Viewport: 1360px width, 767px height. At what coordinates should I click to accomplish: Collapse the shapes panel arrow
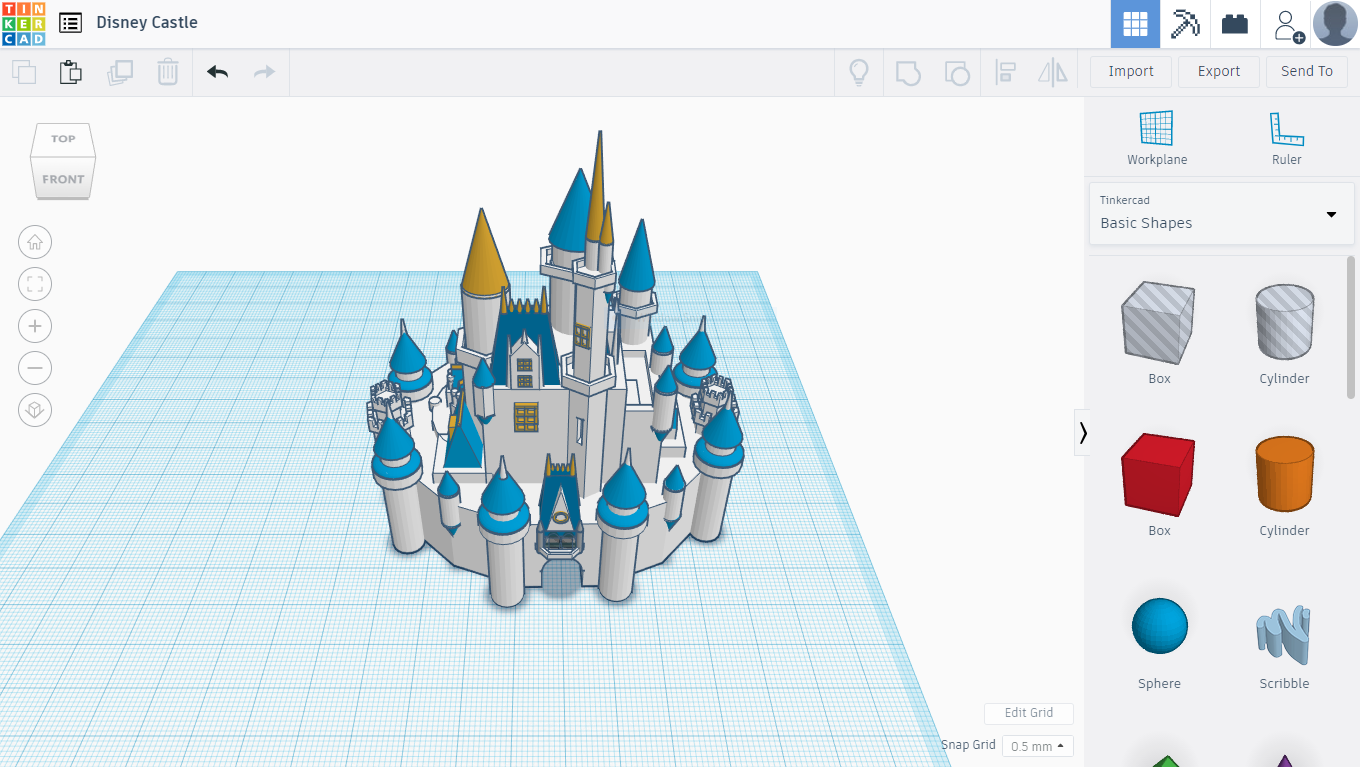pyautogui.click(x=1082, y=432)
